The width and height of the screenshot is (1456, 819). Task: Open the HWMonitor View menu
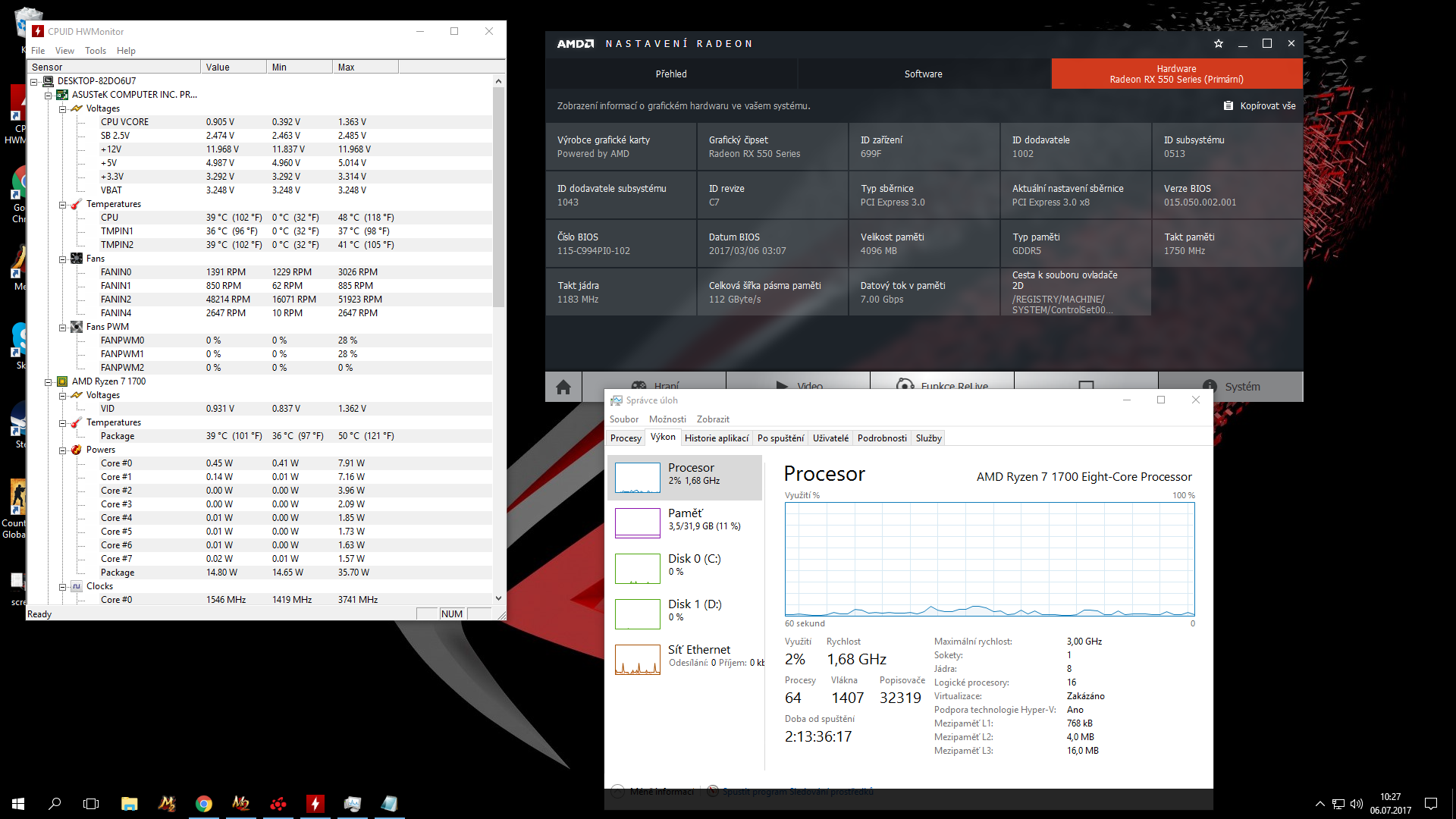64,51
